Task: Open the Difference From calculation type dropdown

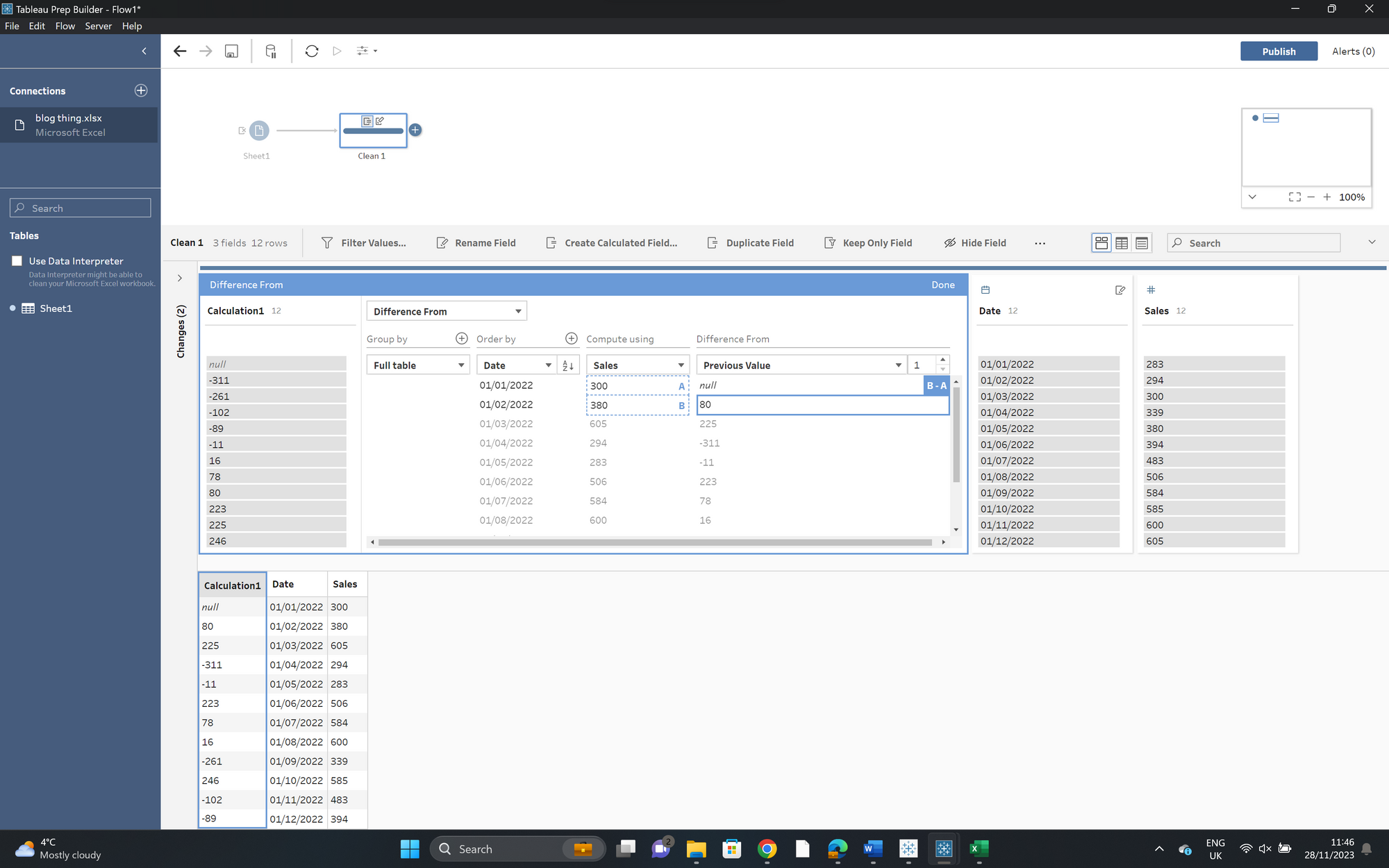Action: pos(447,311)
